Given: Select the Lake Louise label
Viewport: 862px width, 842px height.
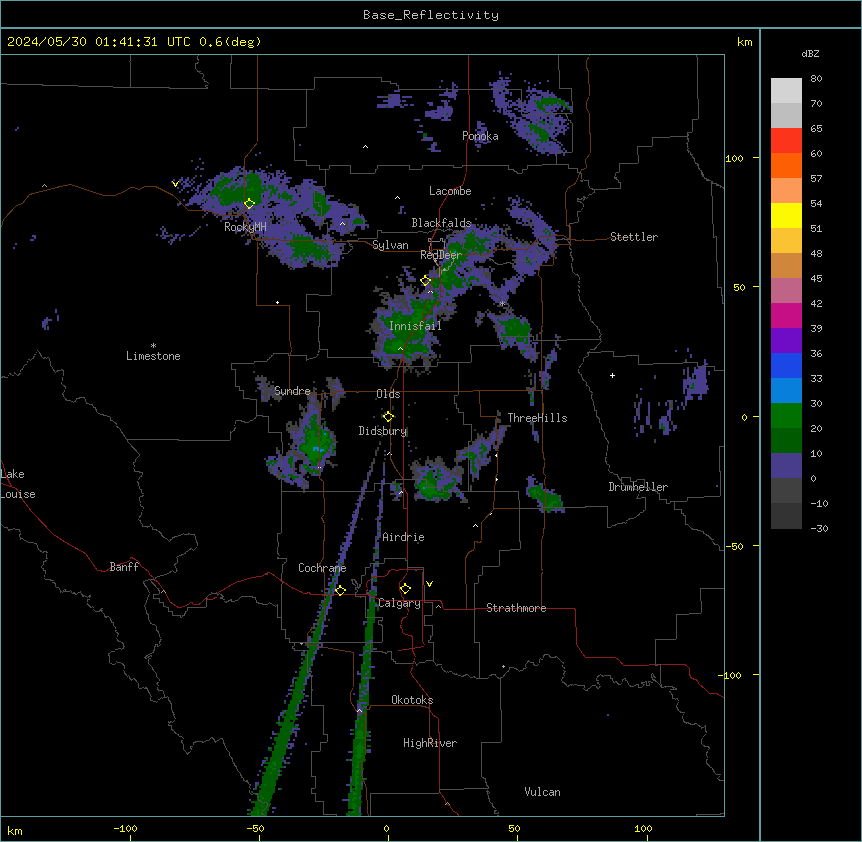Looking at the screenshot, I should click(x=18, y=484).
